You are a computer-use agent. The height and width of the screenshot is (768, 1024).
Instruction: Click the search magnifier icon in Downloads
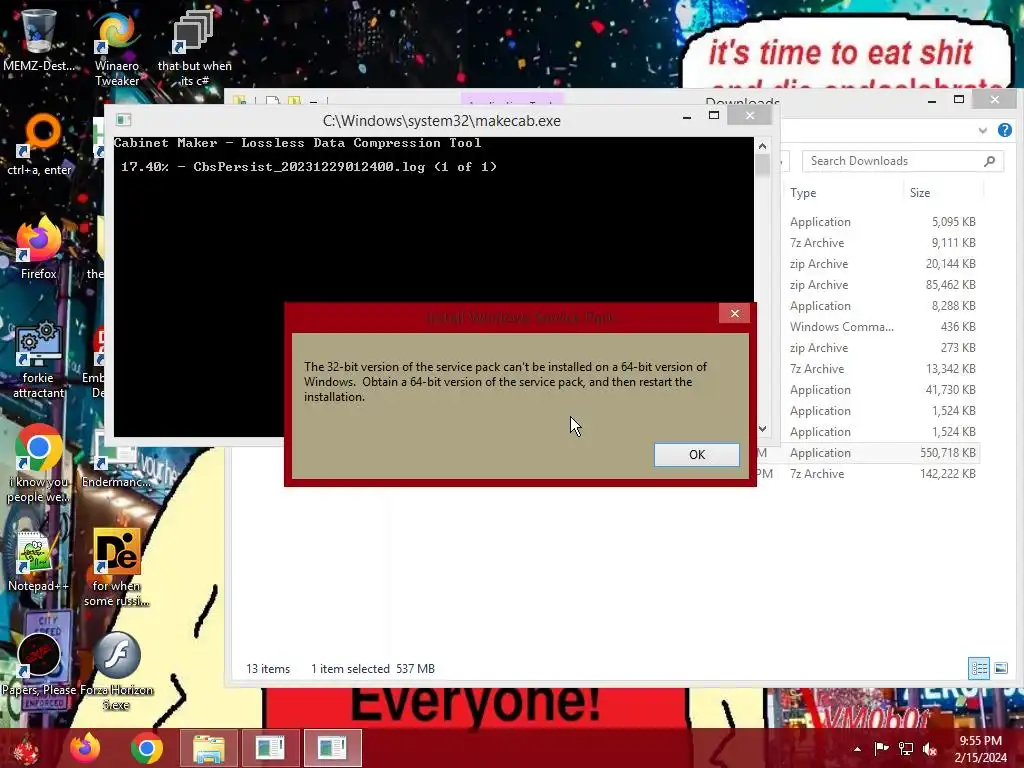[989, 161]
